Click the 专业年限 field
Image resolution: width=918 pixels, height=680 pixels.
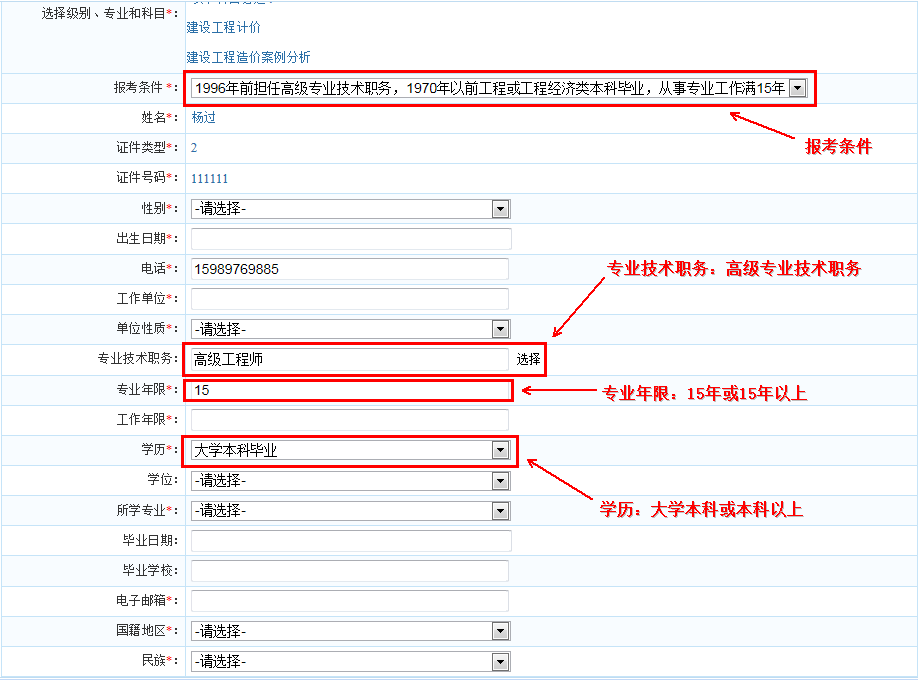point(350,390)
